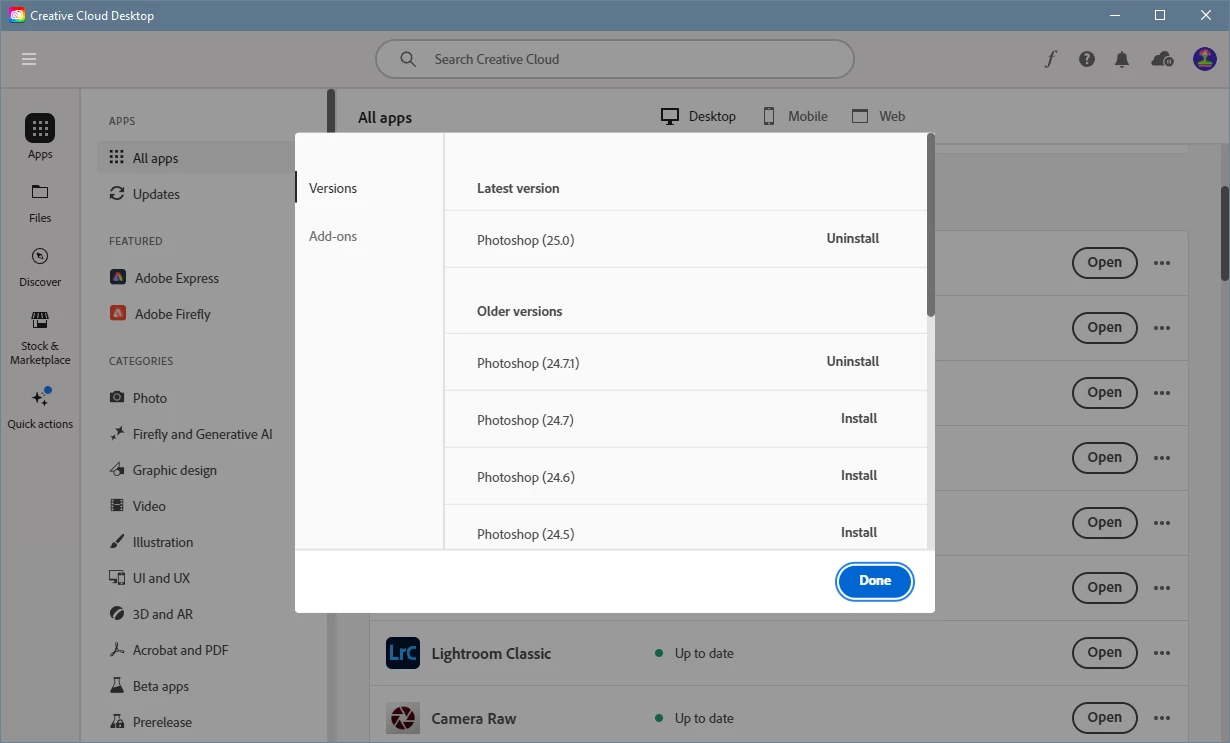Open Camera Raw with Open button
This screenshot has height=743, width=1230.
coord(1105,718)
